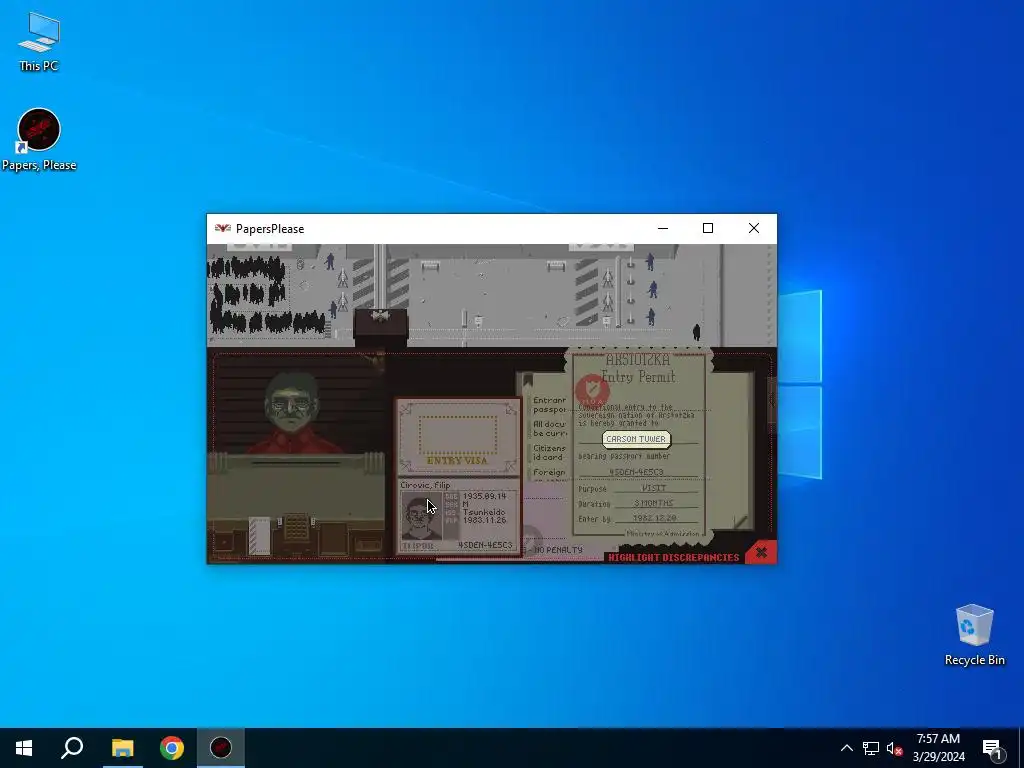
Task: Open the Windows Start menu
Action: (x=24, y=748)
